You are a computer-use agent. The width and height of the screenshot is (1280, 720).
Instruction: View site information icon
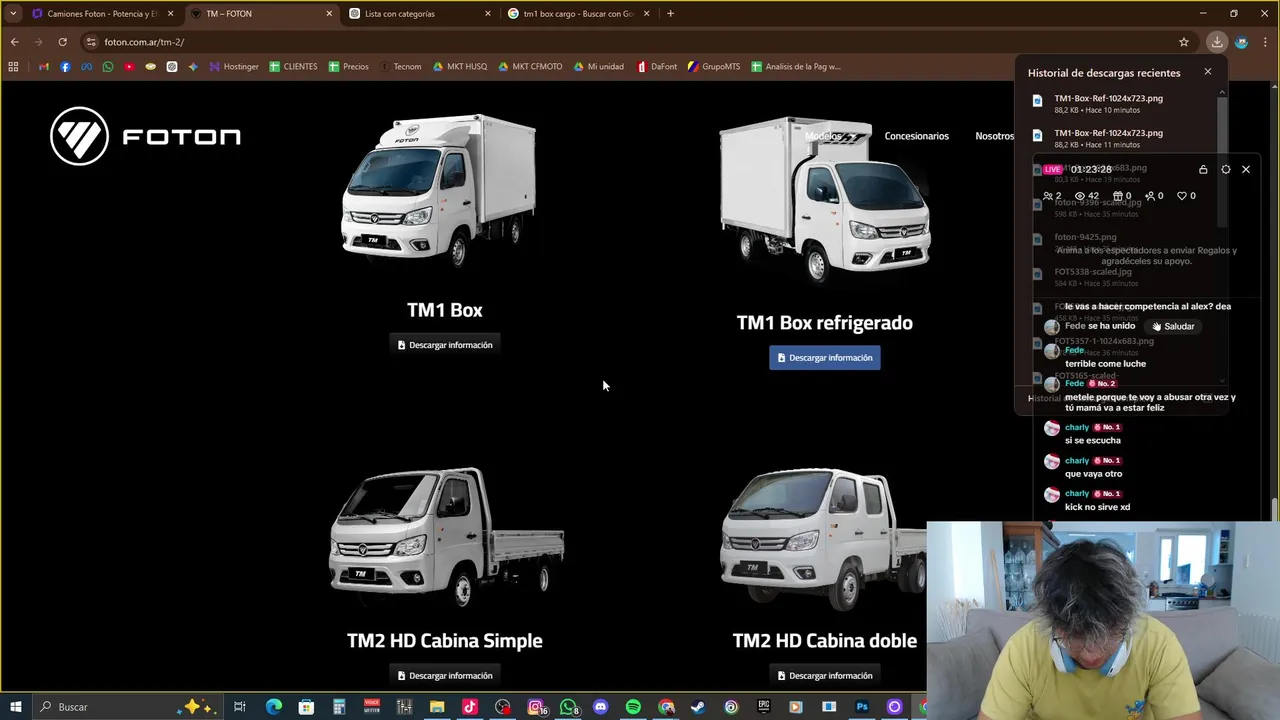pos(91,42)
